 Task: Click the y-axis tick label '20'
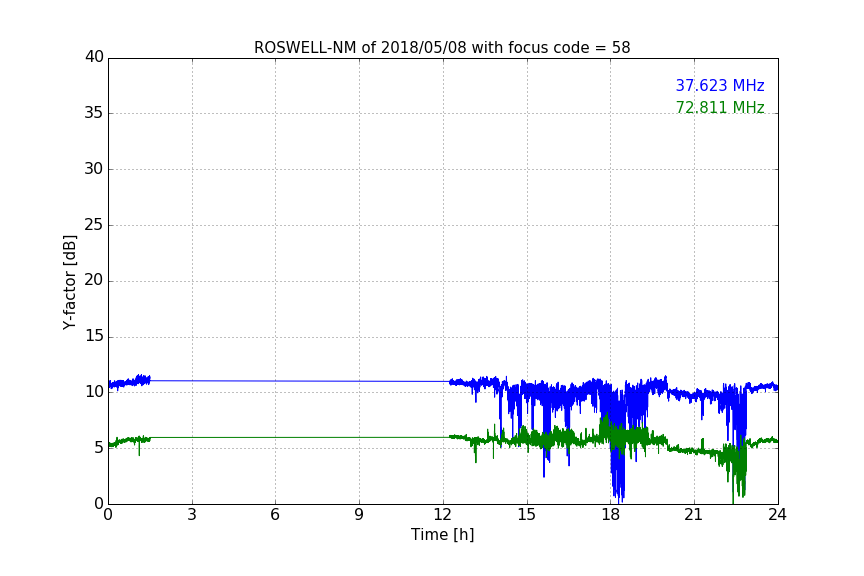click(x=94, y=280)
